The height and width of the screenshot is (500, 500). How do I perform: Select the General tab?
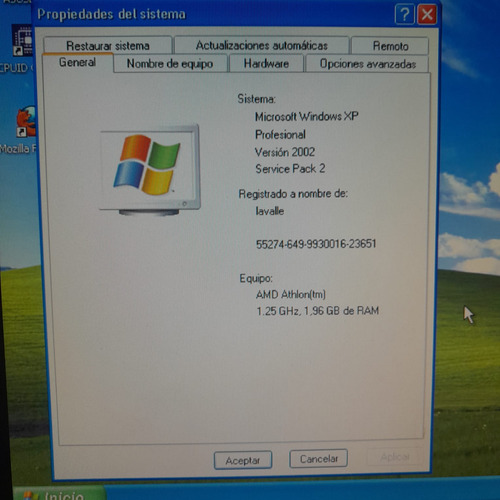point(77,62)
